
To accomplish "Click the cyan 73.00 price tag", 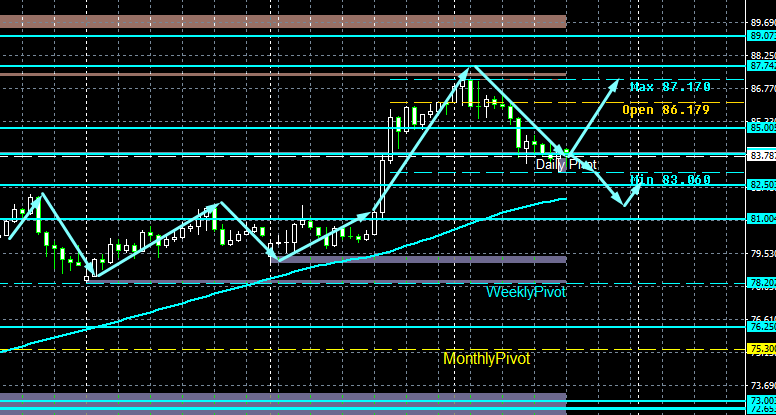I will 761,400.
